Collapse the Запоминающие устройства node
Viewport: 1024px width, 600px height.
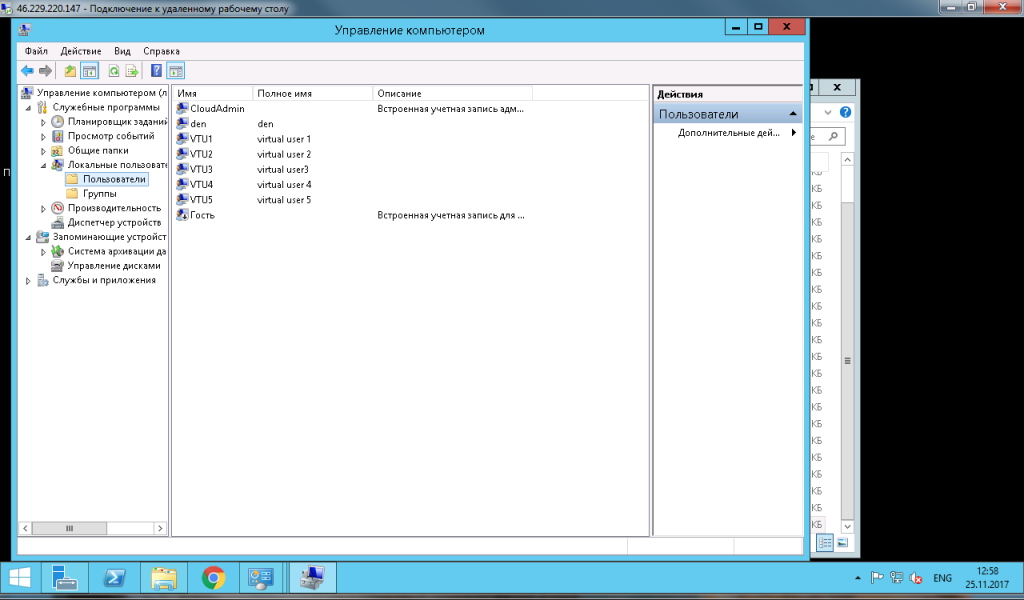(28, 237)
